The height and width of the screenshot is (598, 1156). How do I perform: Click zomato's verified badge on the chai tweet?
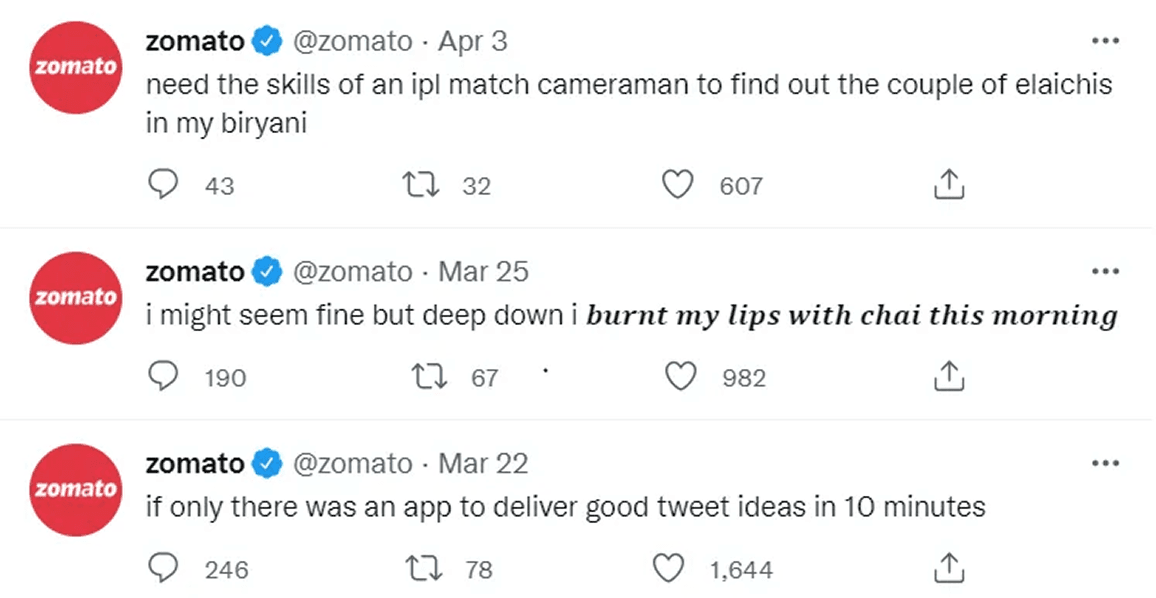click(x=265, y=270)
